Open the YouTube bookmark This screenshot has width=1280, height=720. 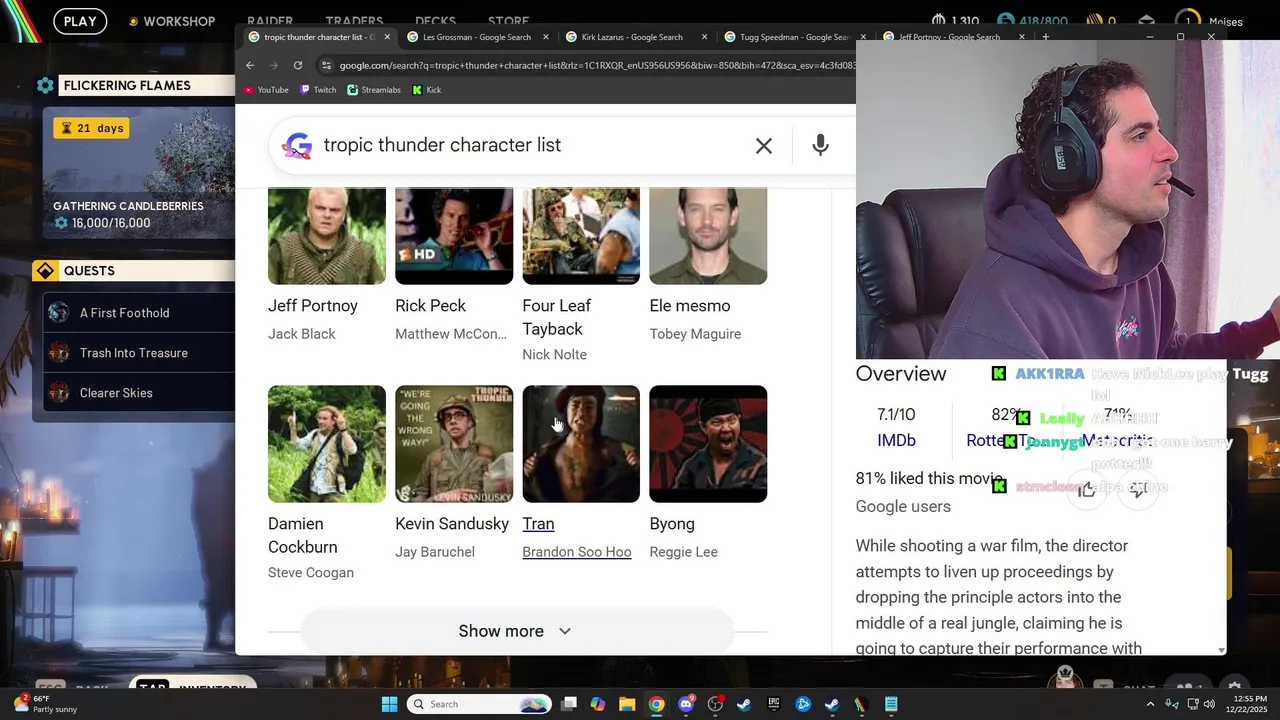coord(266,90)
